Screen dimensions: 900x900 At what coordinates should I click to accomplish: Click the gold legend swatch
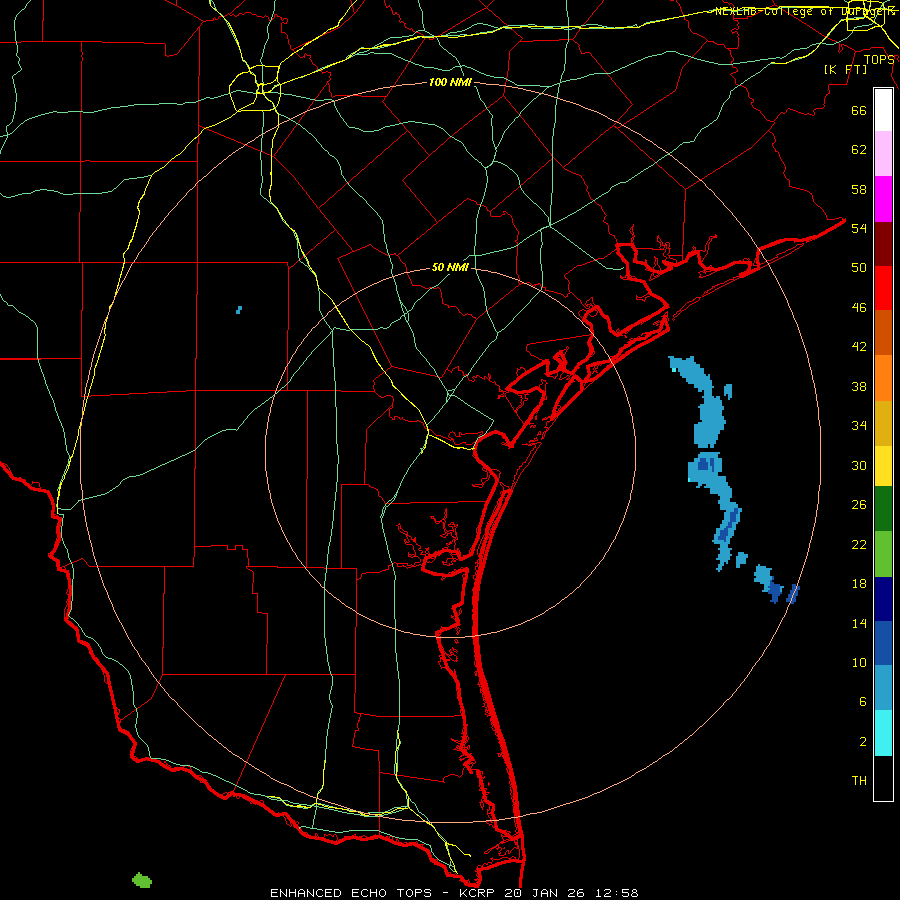coord(883,423)
